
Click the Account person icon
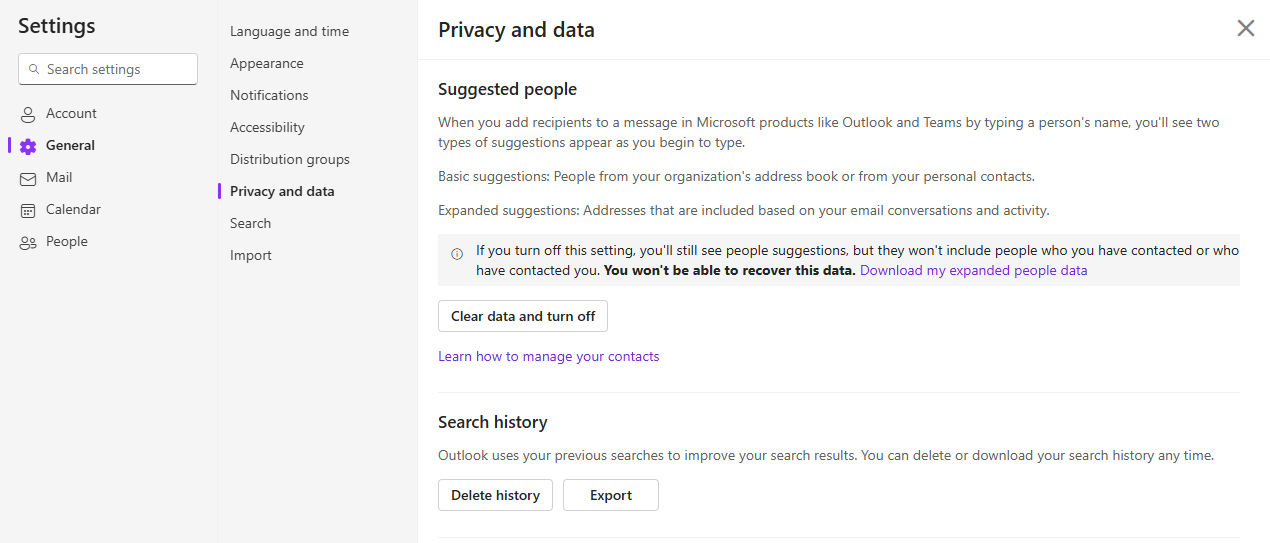tap(28, 114)
